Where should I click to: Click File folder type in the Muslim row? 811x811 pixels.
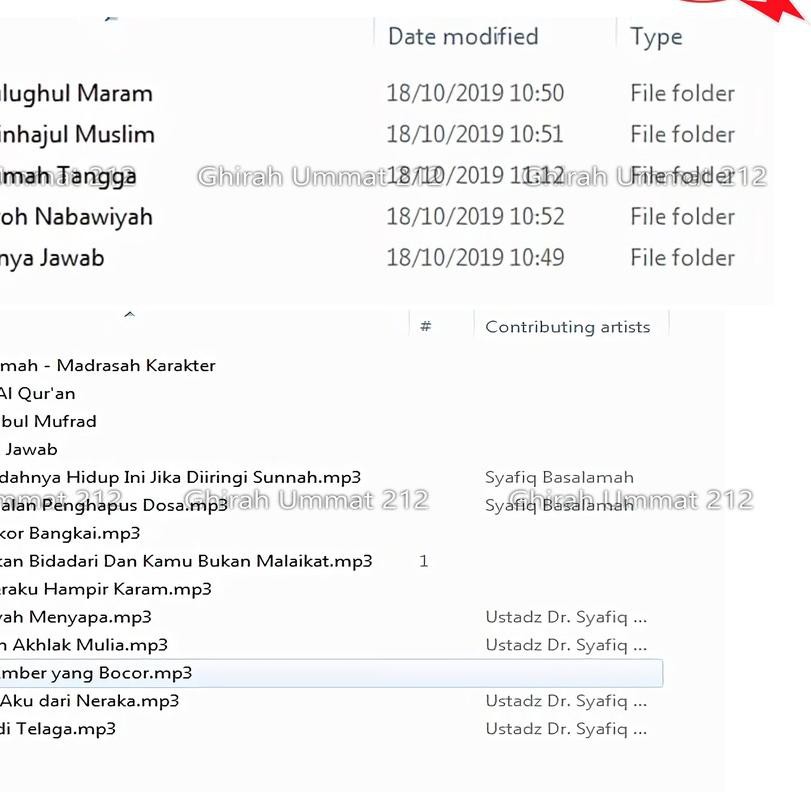pyautogui.click(x=682, y=134)
